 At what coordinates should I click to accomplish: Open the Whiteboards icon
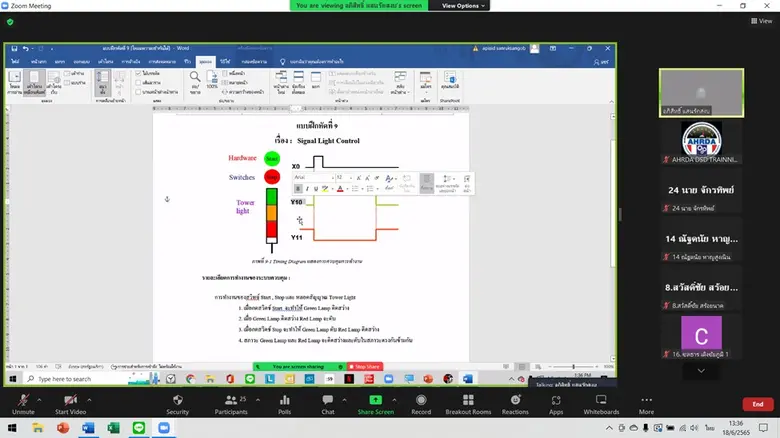(x=601, y=398)
